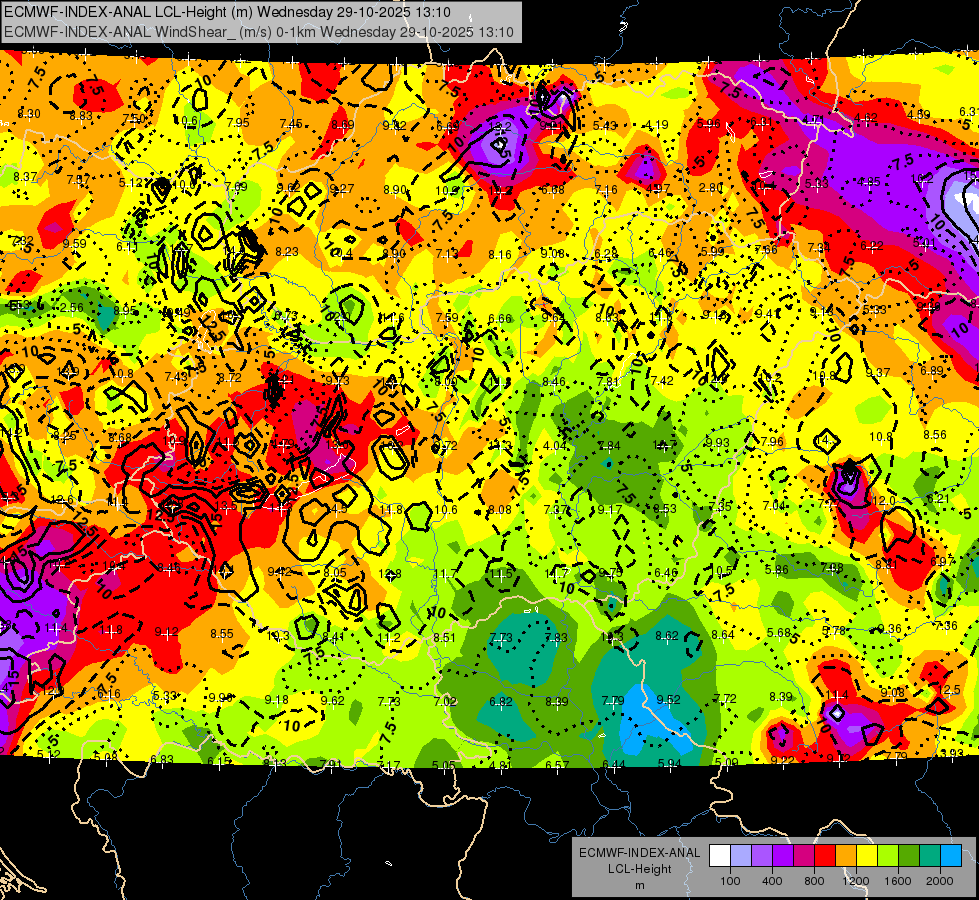Click the wind shear value "2.80"
The width and height of the screenshot is (979, 900).
pyautogui.click(x=711, y=188)
